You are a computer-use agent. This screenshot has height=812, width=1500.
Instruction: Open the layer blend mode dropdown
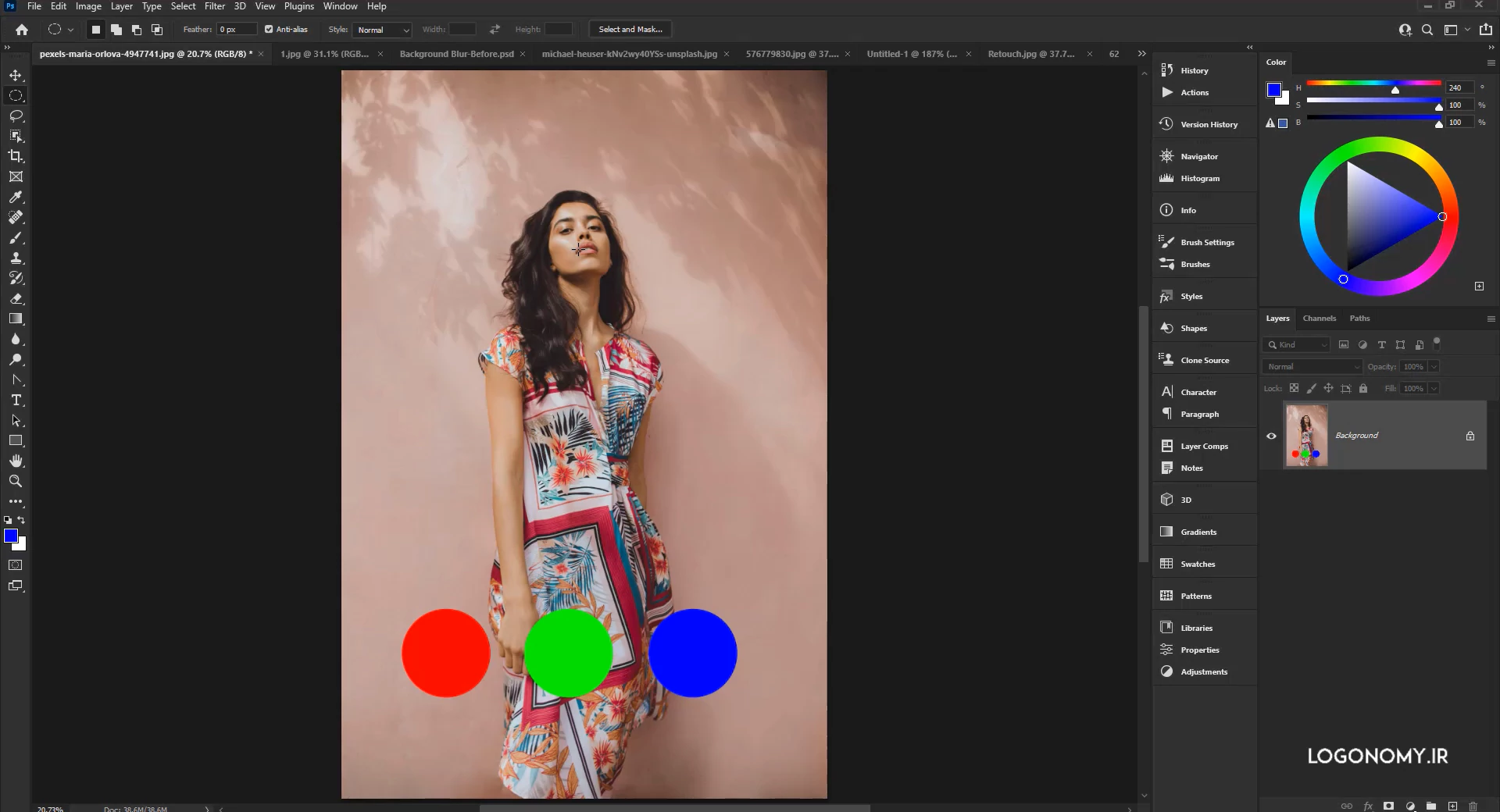[1312, 366]
